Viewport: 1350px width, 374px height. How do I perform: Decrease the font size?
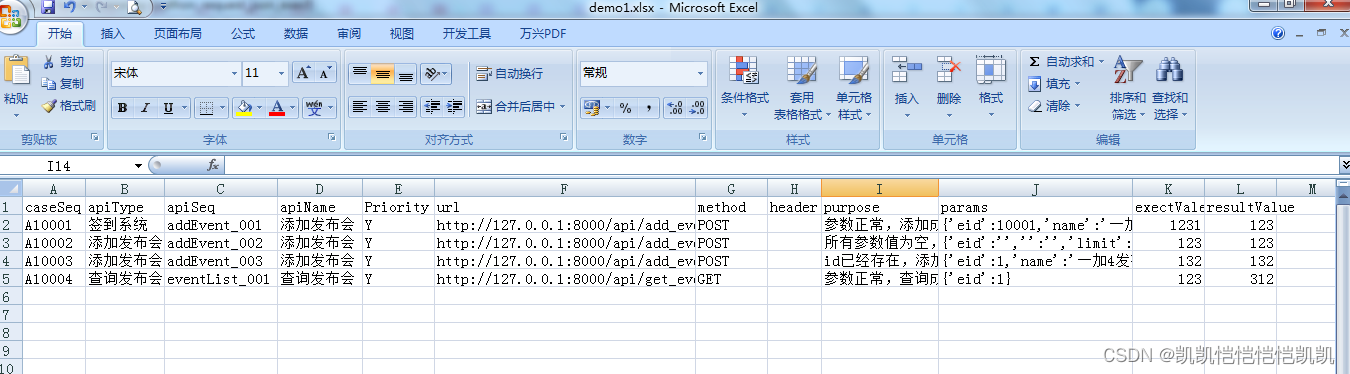coord(326,73)
